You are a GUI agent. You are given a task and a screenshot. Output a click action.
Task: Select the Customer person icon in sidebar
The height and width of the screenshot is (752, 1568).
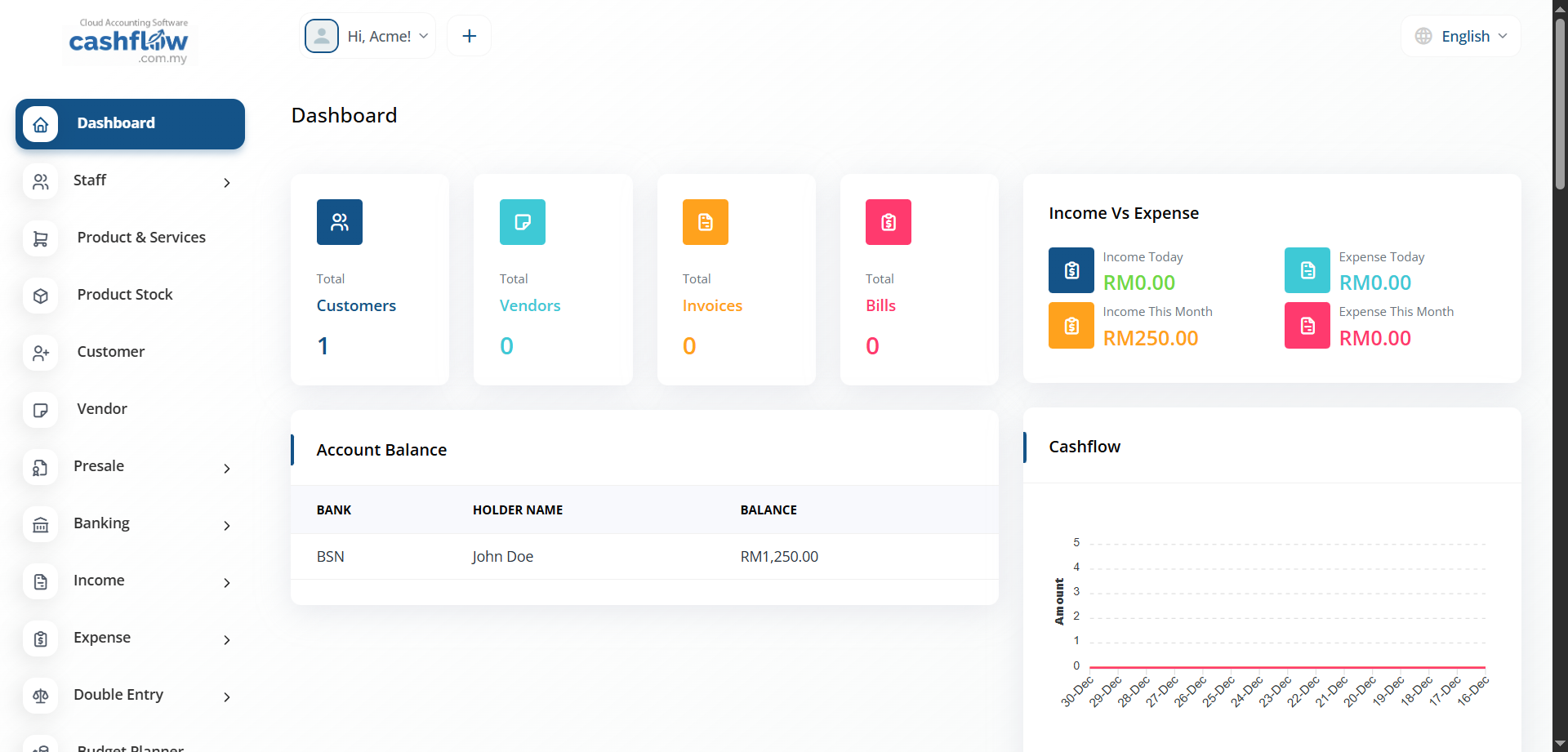click(41, 353)
